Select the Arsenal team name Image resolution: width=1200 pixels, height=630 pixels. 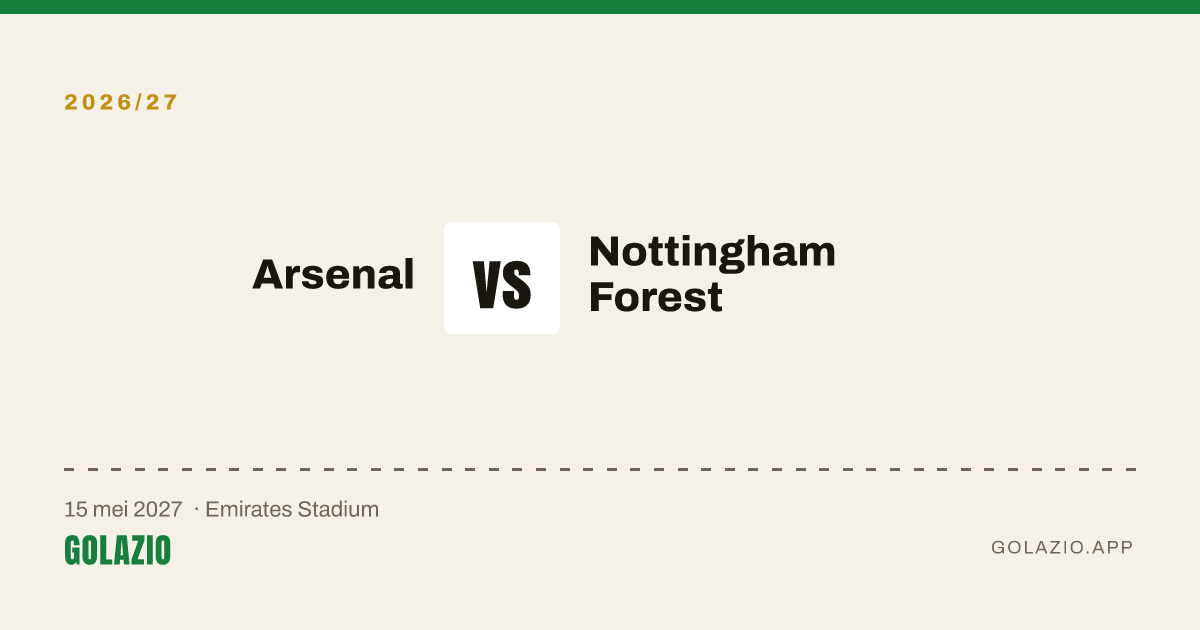point(333,274)
